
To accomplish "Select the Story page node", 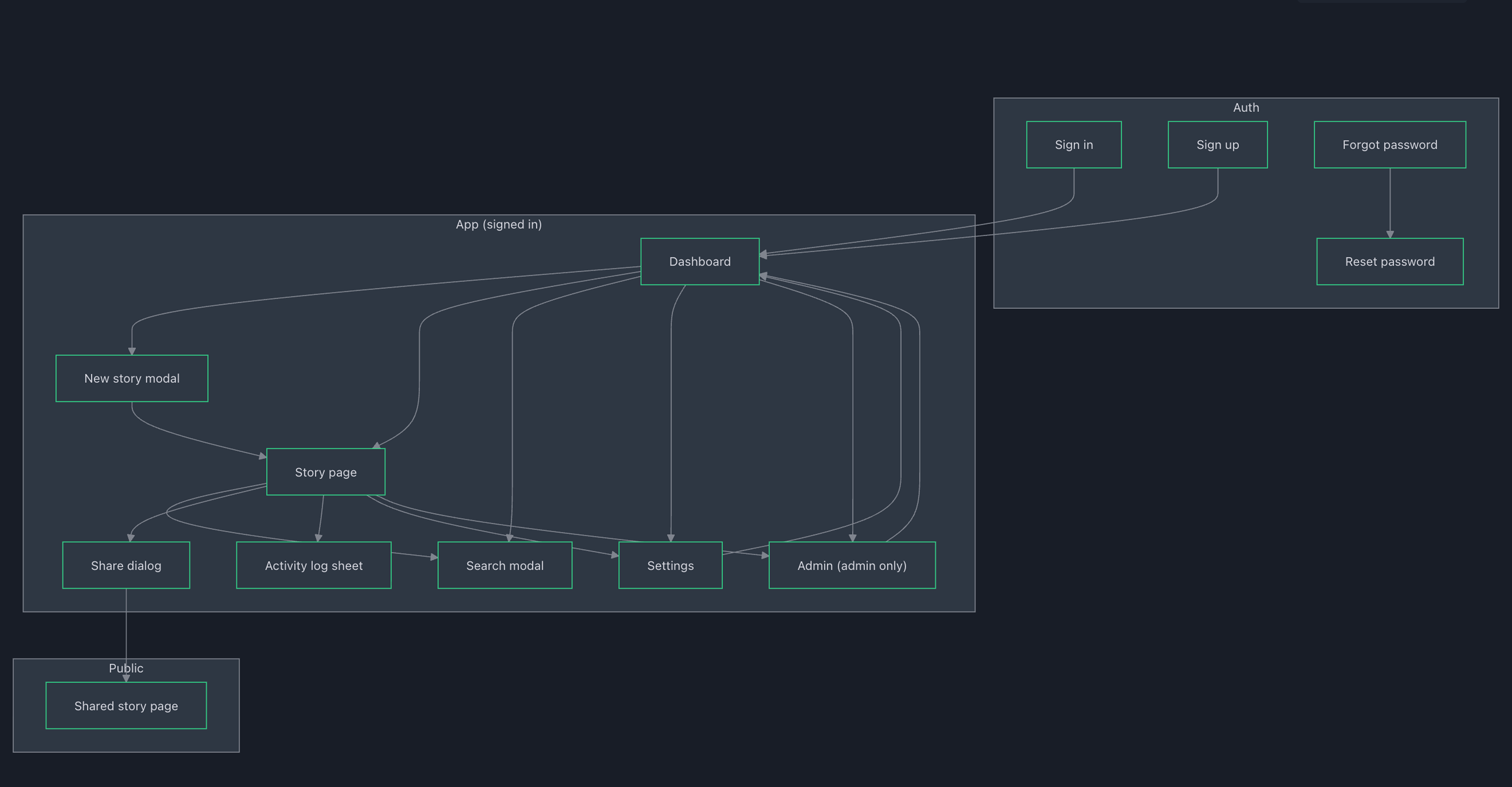I will (x=326, y=472).
